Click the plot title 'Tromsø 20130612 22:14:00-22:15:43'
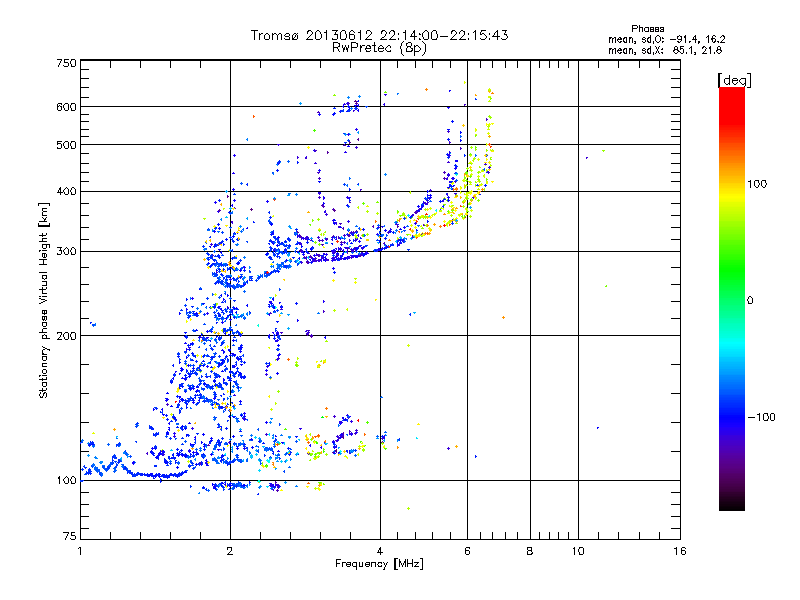 point(379,35)
